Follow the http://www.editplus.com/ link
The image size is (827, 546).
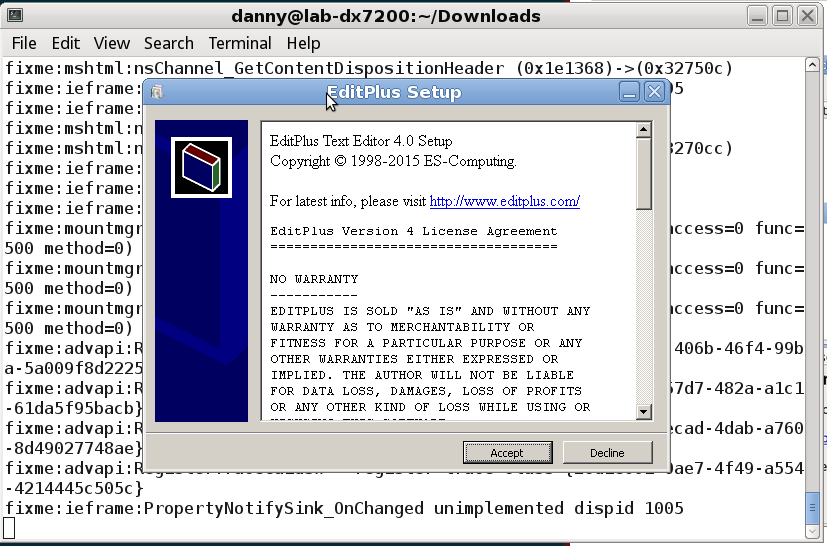505,202
